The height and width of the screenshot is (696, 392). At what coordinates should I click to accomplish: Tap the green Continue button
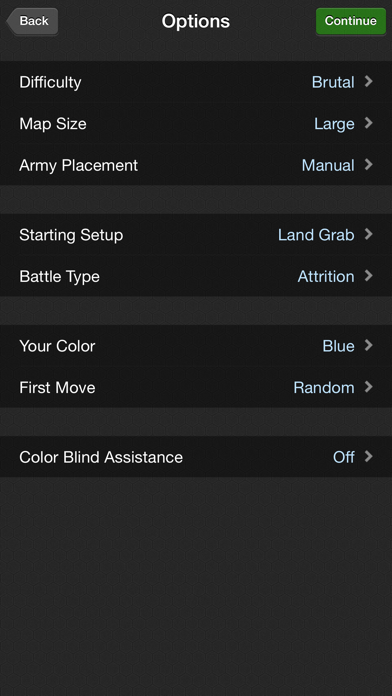click(351, 21)
